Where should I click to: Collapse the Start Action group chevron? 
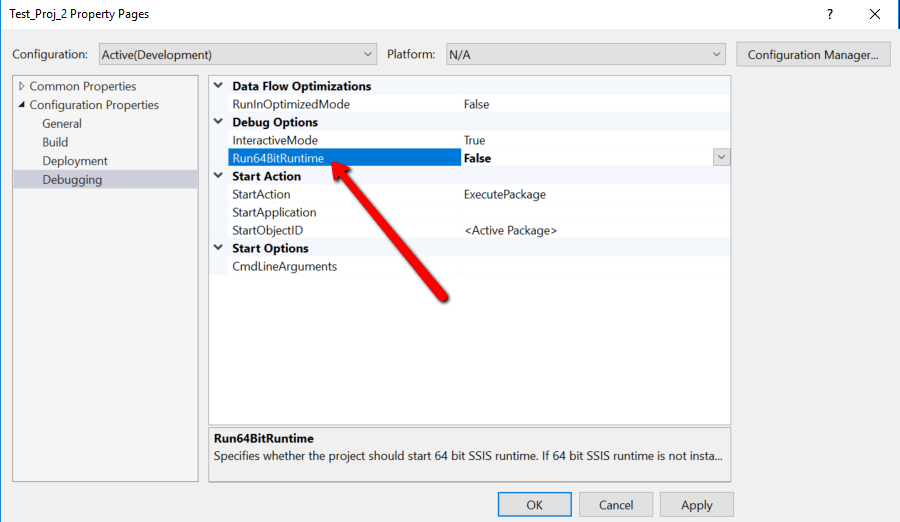tap(218, 176)
